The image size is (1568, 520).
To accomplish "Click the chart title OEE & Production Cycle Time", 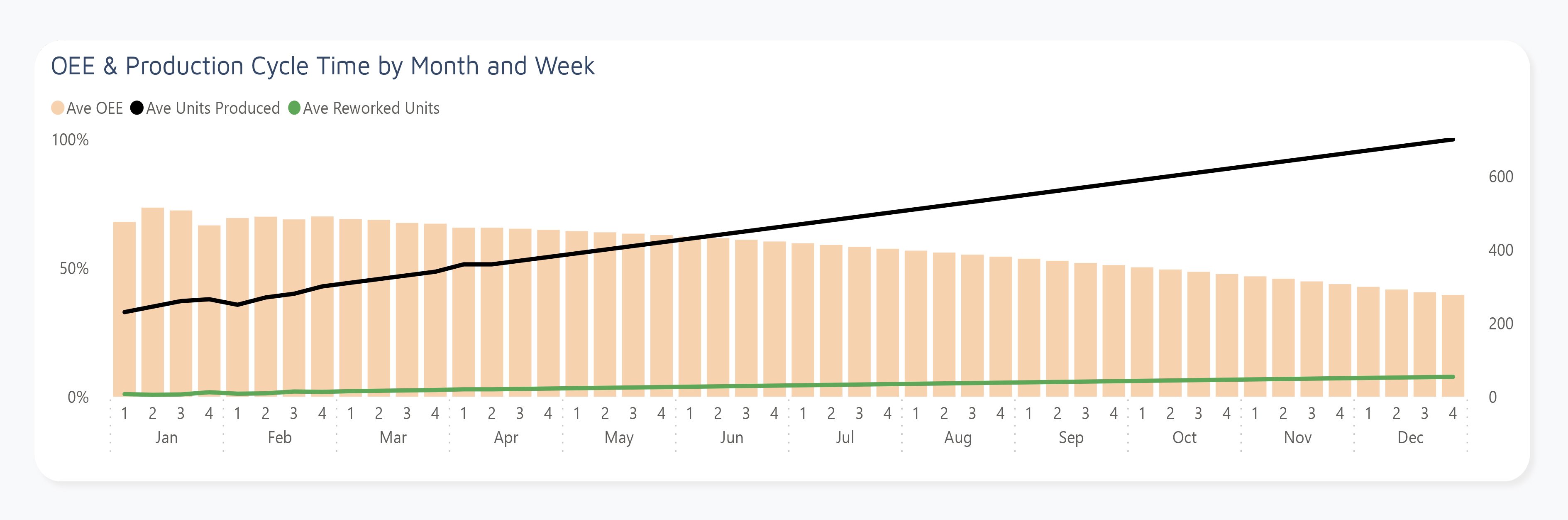I will pyautogui.click(x=322, y=66).
